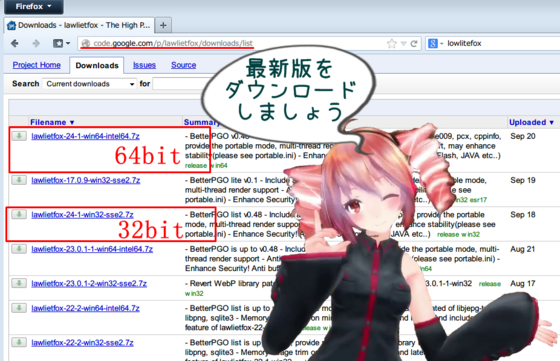Download icon for lawlietfox-22-2-win32-sse2.7z
This screenshot has height=361, width=560.
click(x=19, y=342)
